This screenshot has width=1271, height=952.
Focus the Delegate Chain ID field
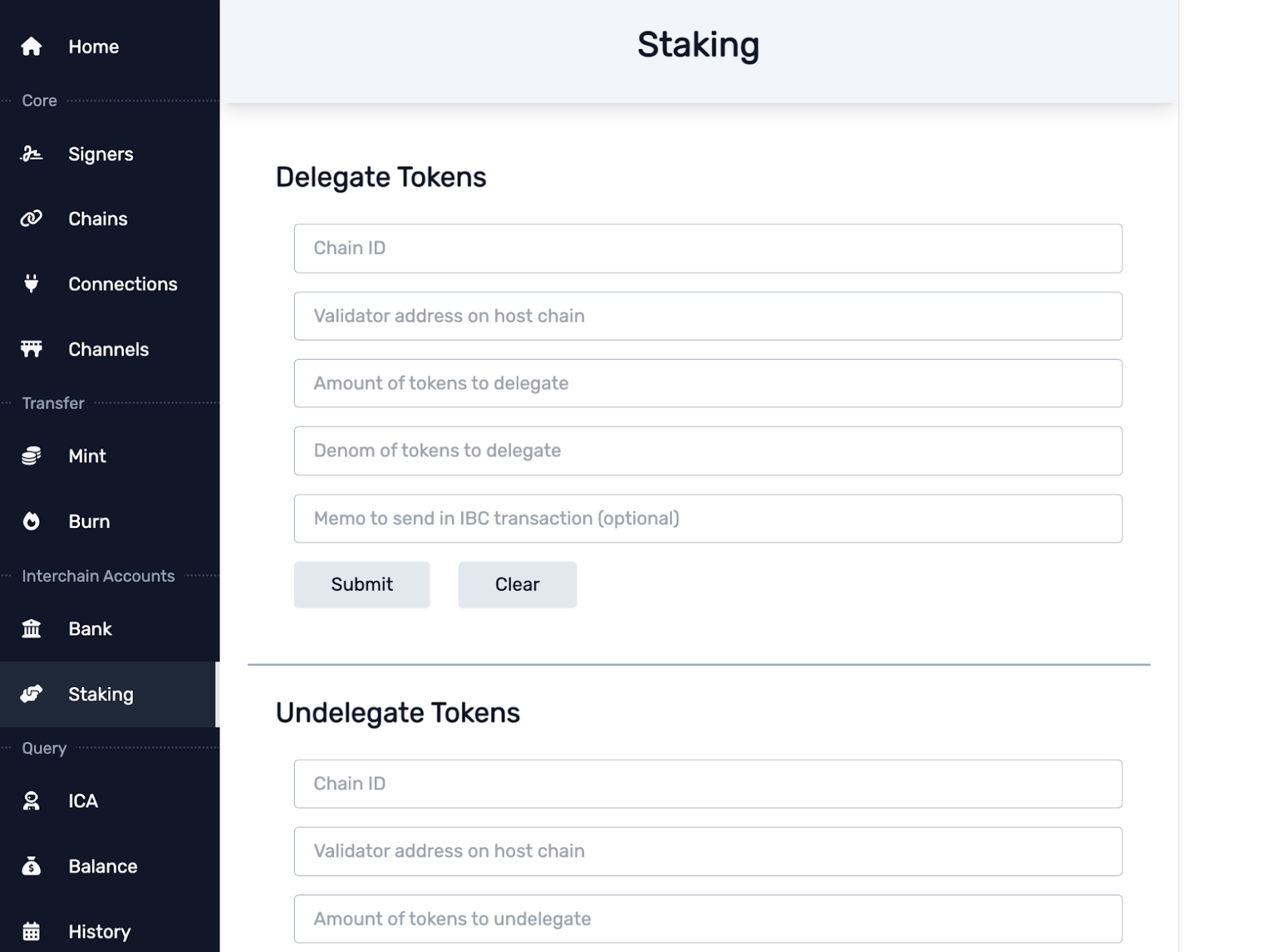coord(707,249)
